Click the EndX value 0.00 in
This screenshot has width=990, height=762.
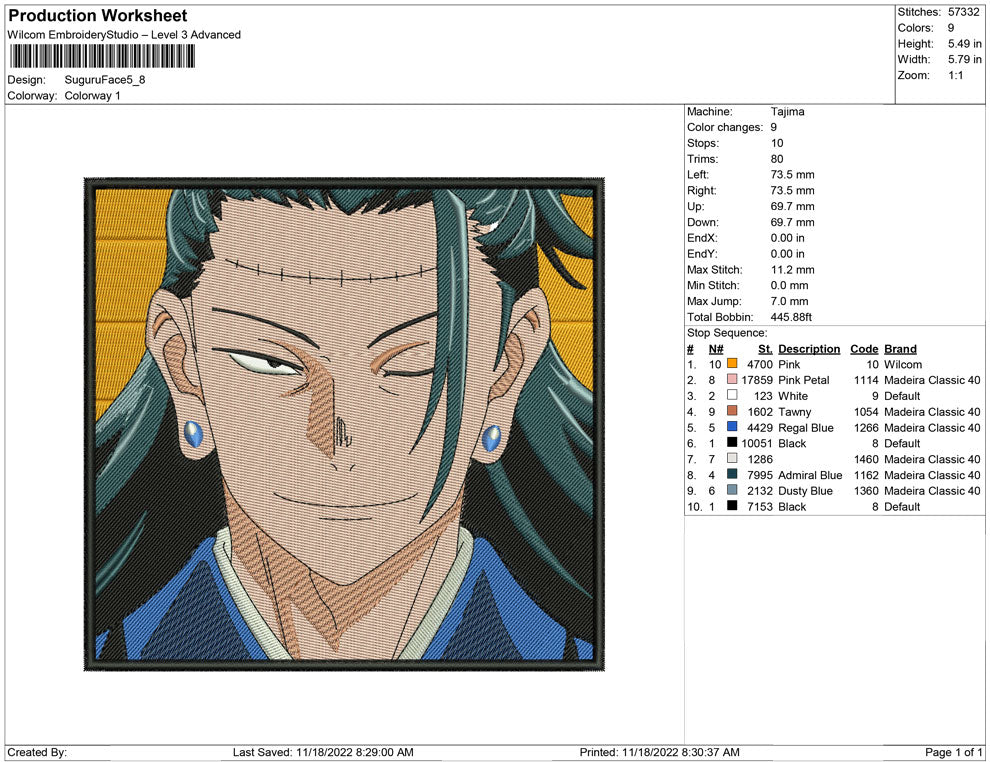click(x=787, y=238)
